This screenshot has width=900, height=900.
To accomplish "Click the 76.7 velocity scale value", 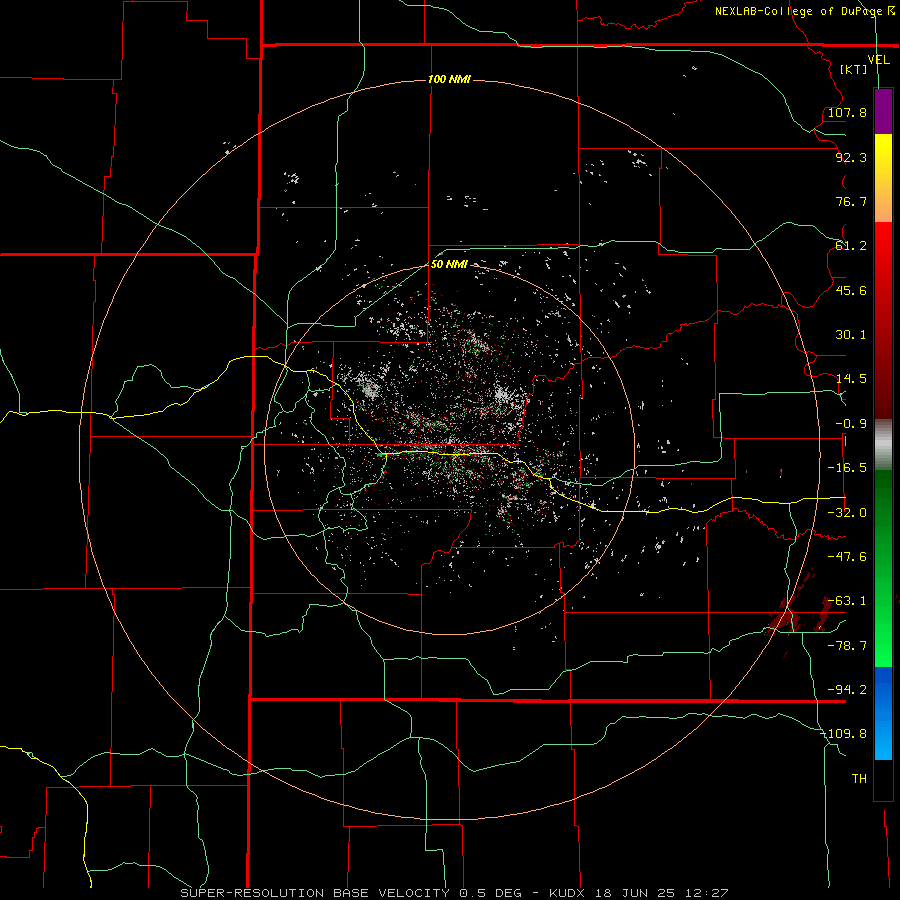I will click(x=851, y=201).
